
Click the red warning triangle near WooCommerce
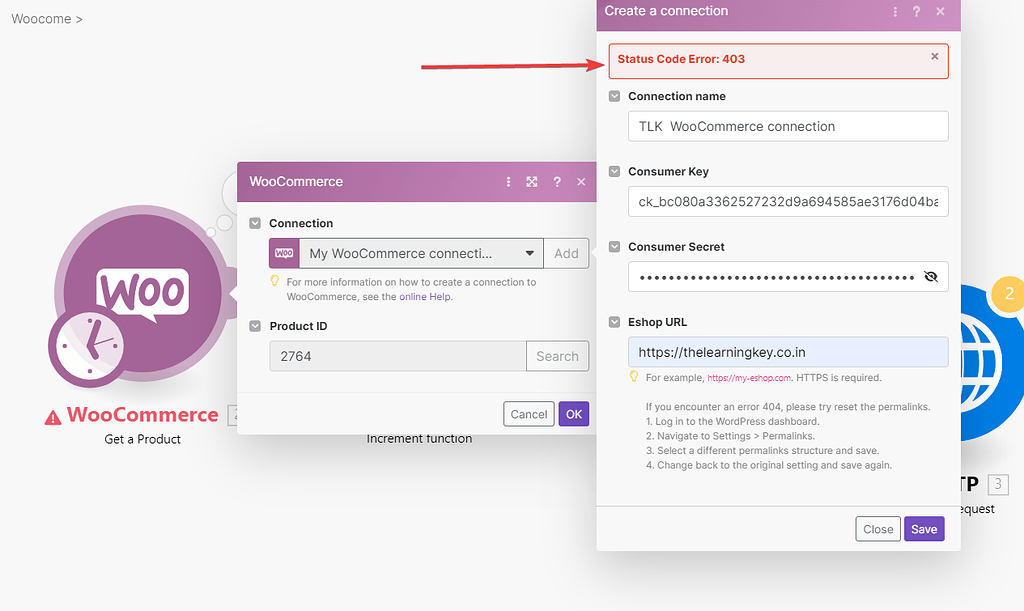[x=53, y=417]
